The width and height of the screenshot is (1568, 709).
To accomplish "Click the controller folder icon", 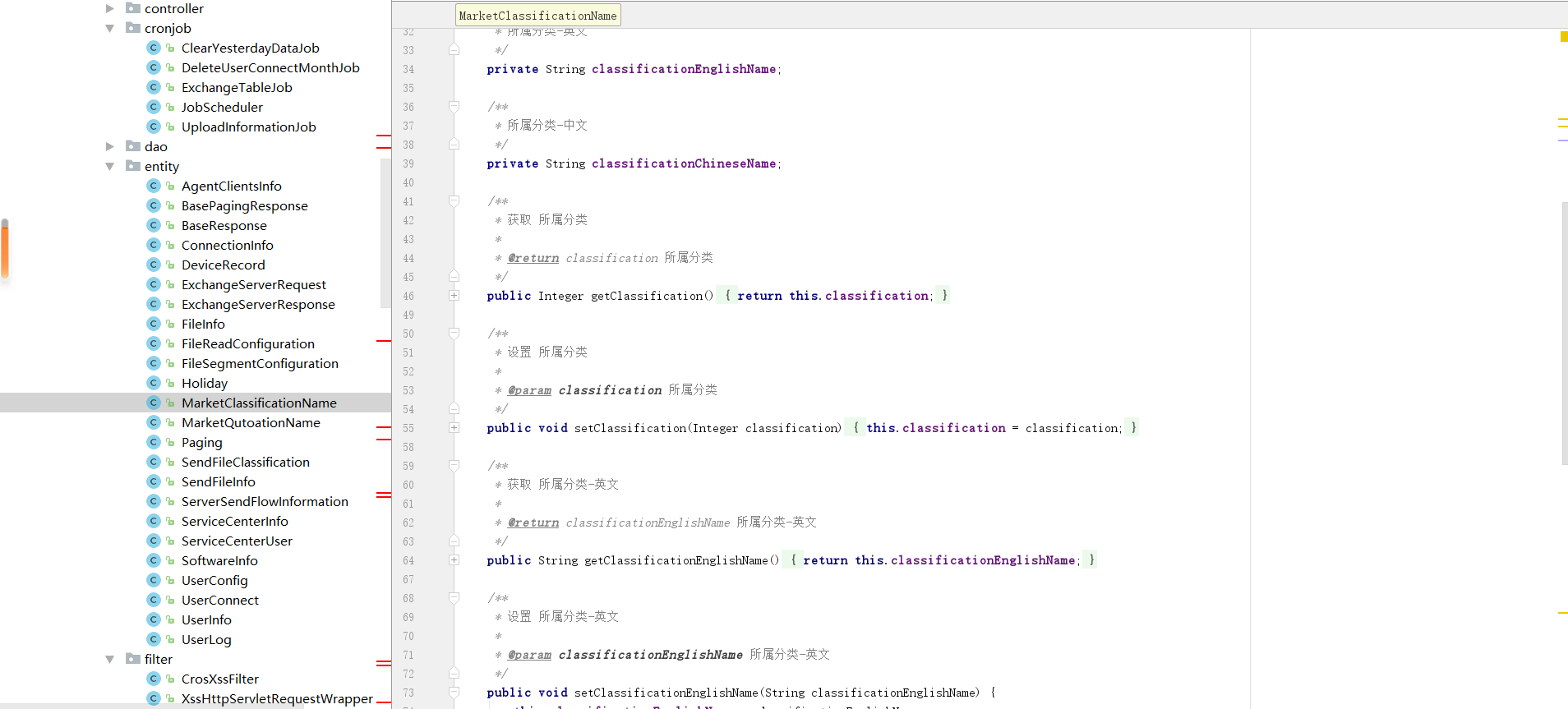I will point(133,8).
